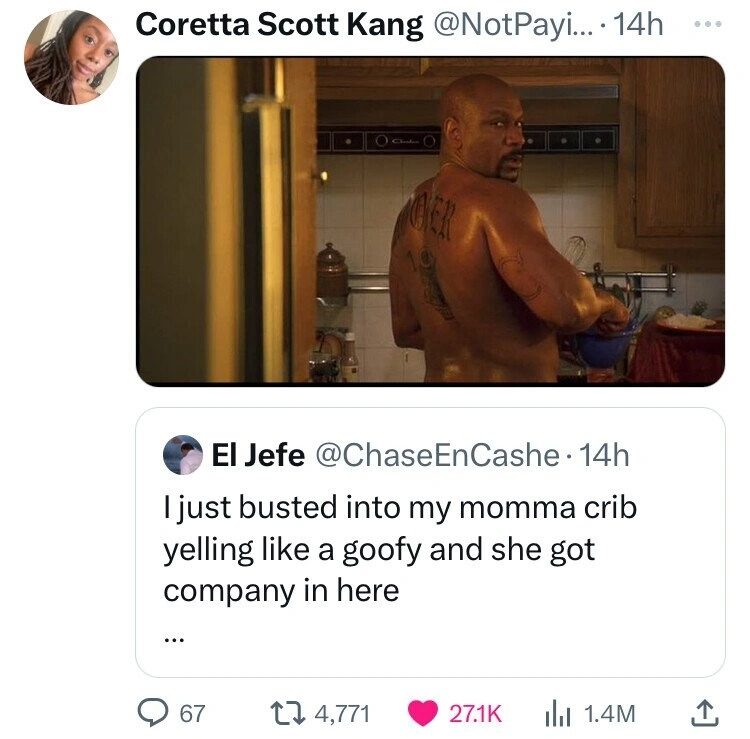Open Coretta Scott Kang's profile picture
The height and width of the screenshot is (739, 750).
coord(71,59)
